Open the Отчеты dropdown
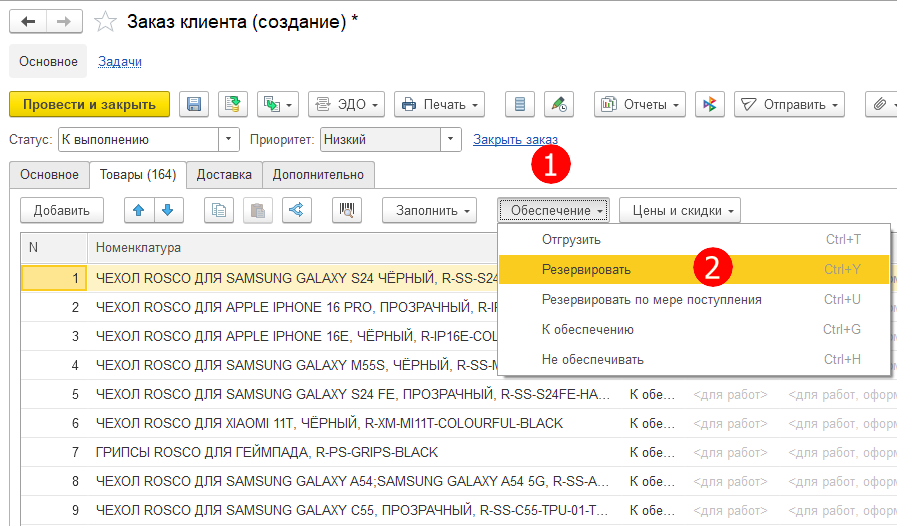This screenshot has width=897, height=526. (x=639, y=104)
